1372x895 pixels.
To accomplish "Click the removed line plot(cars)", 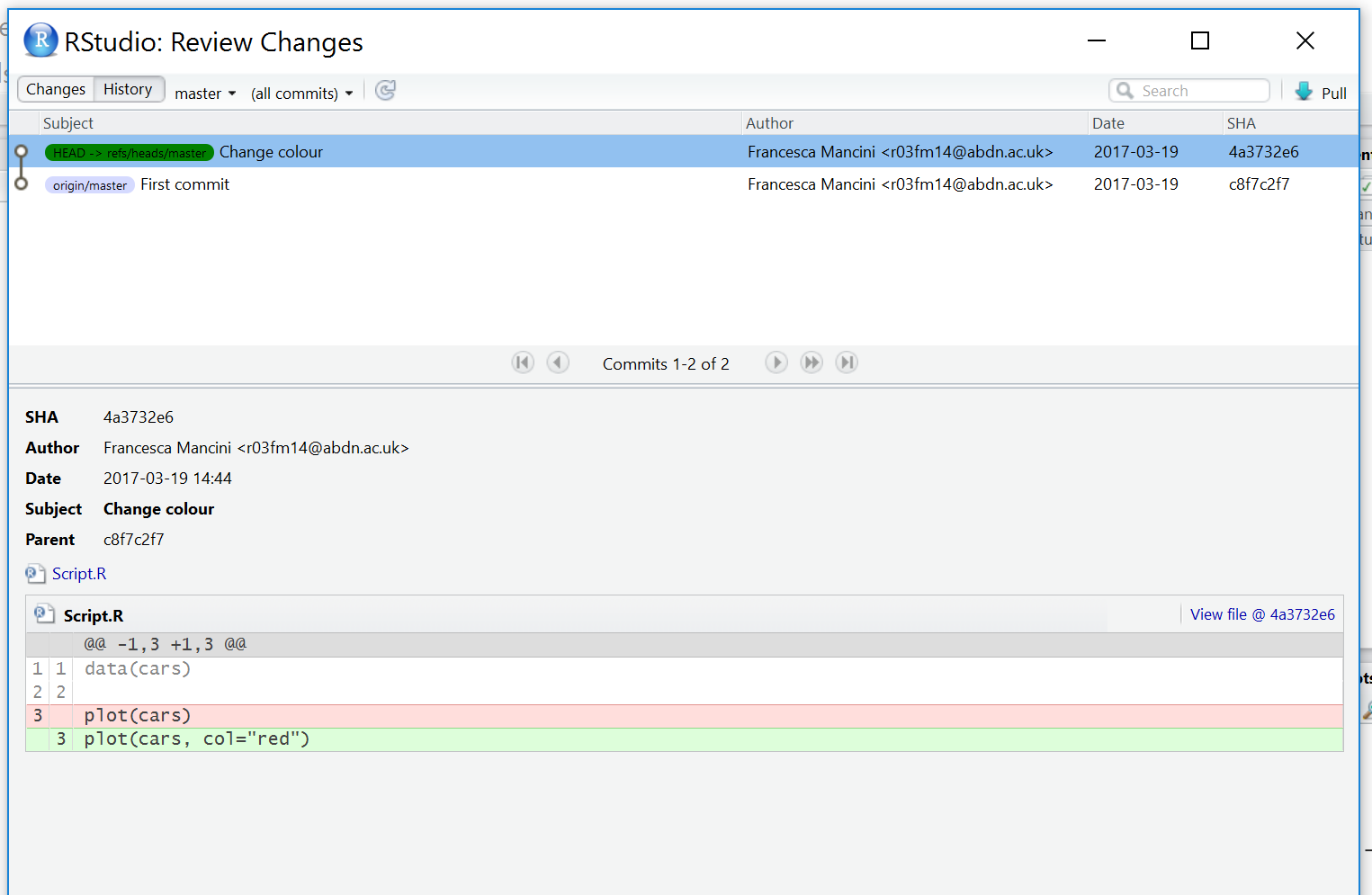I will click(685, 716).
